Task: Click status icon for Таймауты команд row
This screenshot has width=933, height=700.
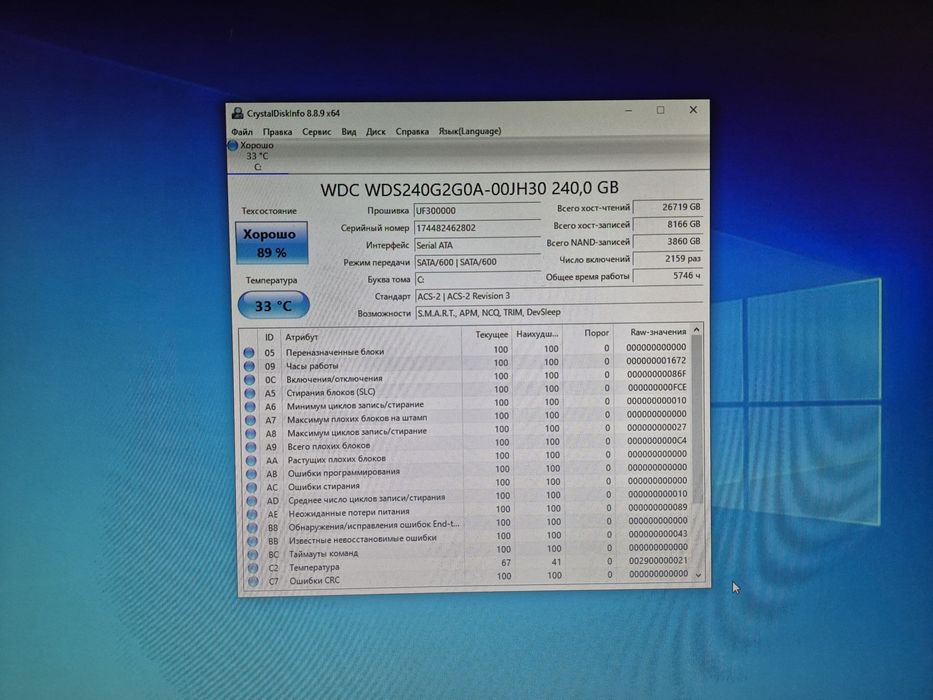Action: point(253,555)
